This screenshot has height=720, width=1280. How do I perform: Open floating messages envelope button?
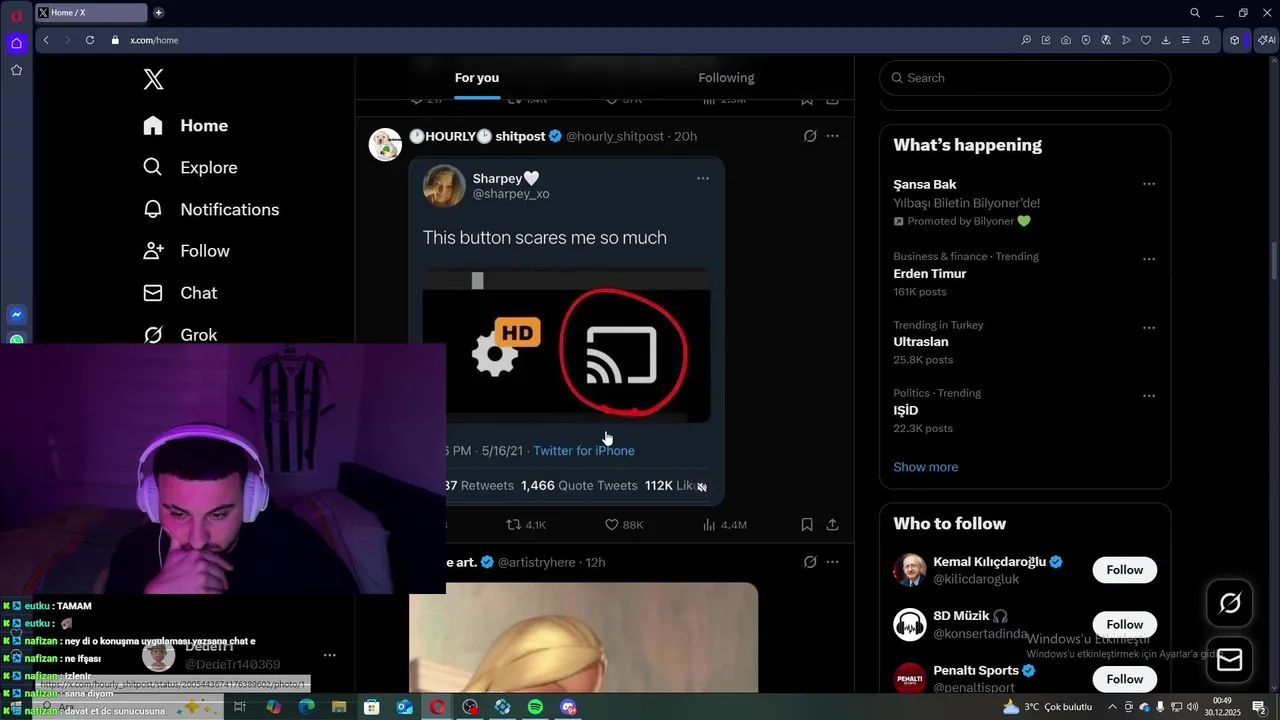pyautogui.click(x=1230, y=660)
